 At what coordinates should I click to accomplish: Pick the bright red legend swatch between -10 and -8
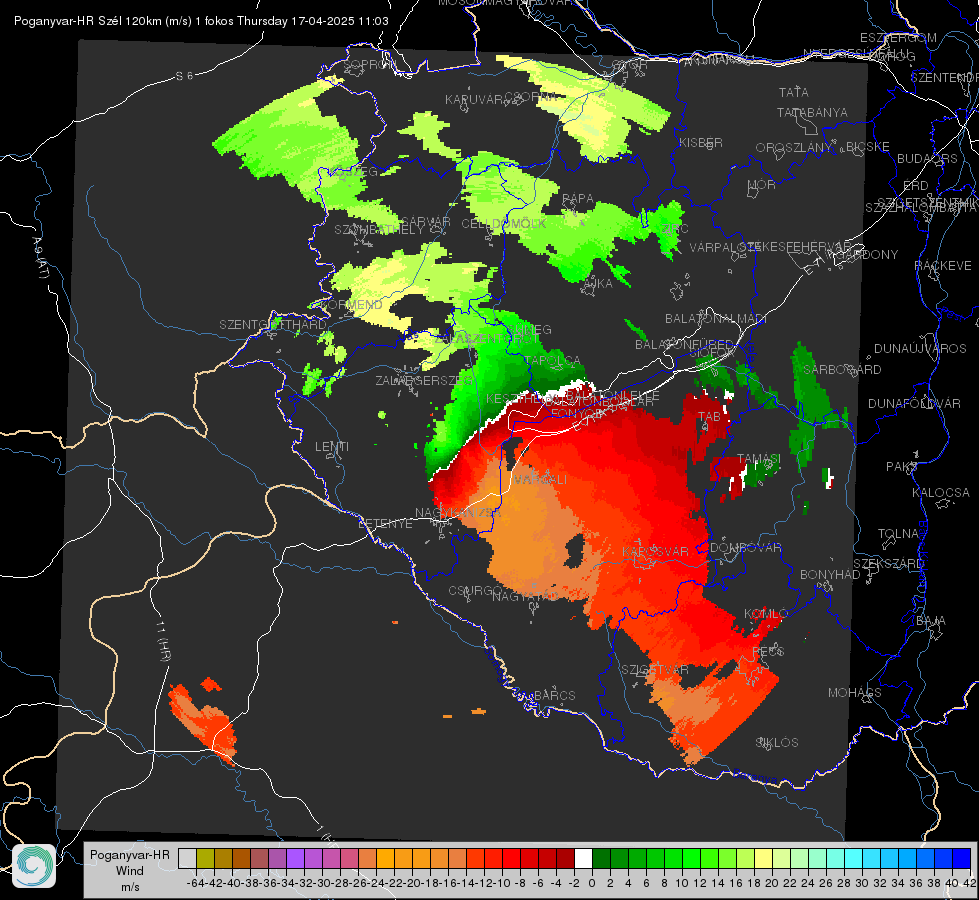pos(511,858)
